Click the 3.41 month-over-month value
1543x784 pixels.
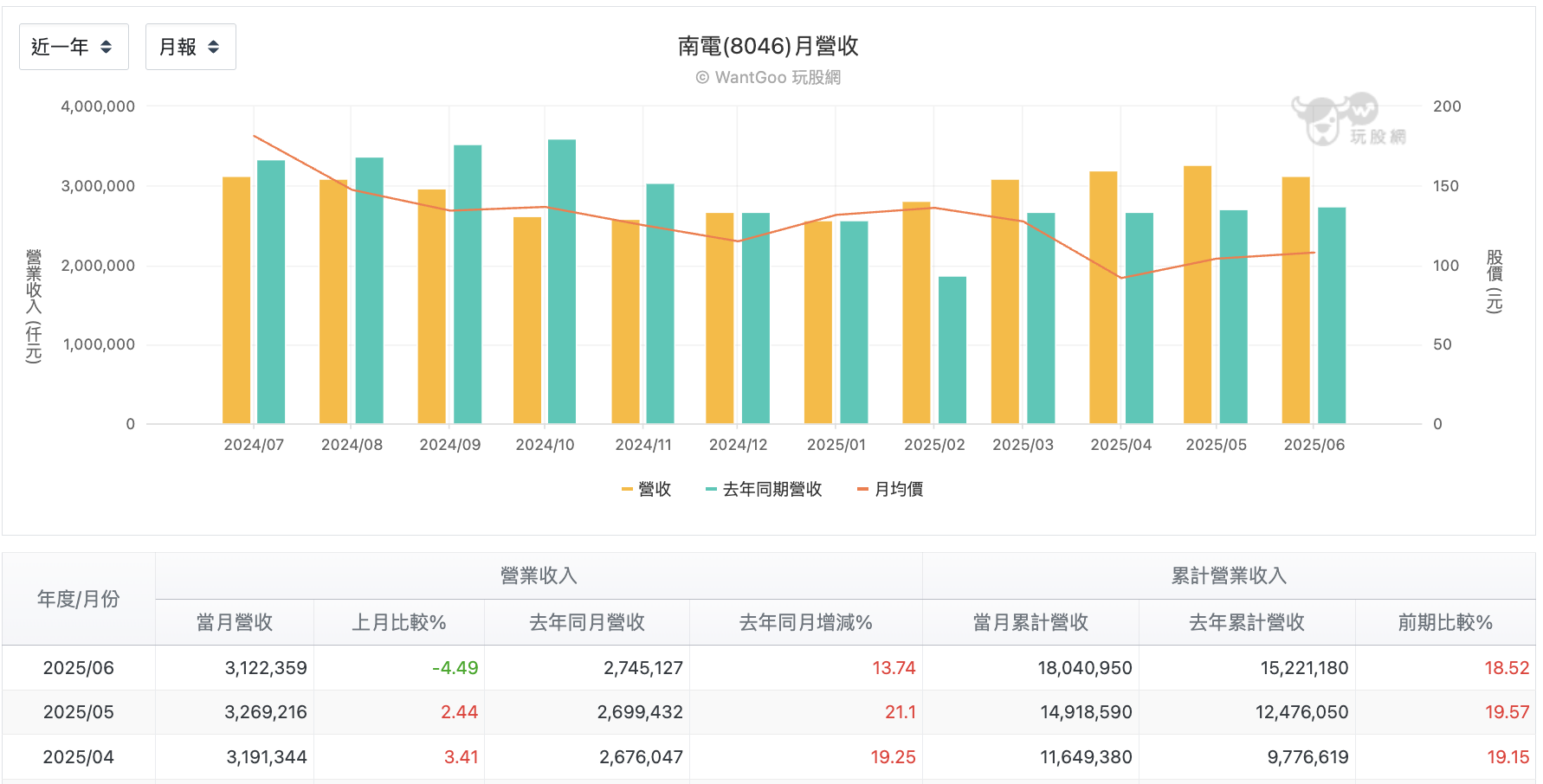[461, 757]
